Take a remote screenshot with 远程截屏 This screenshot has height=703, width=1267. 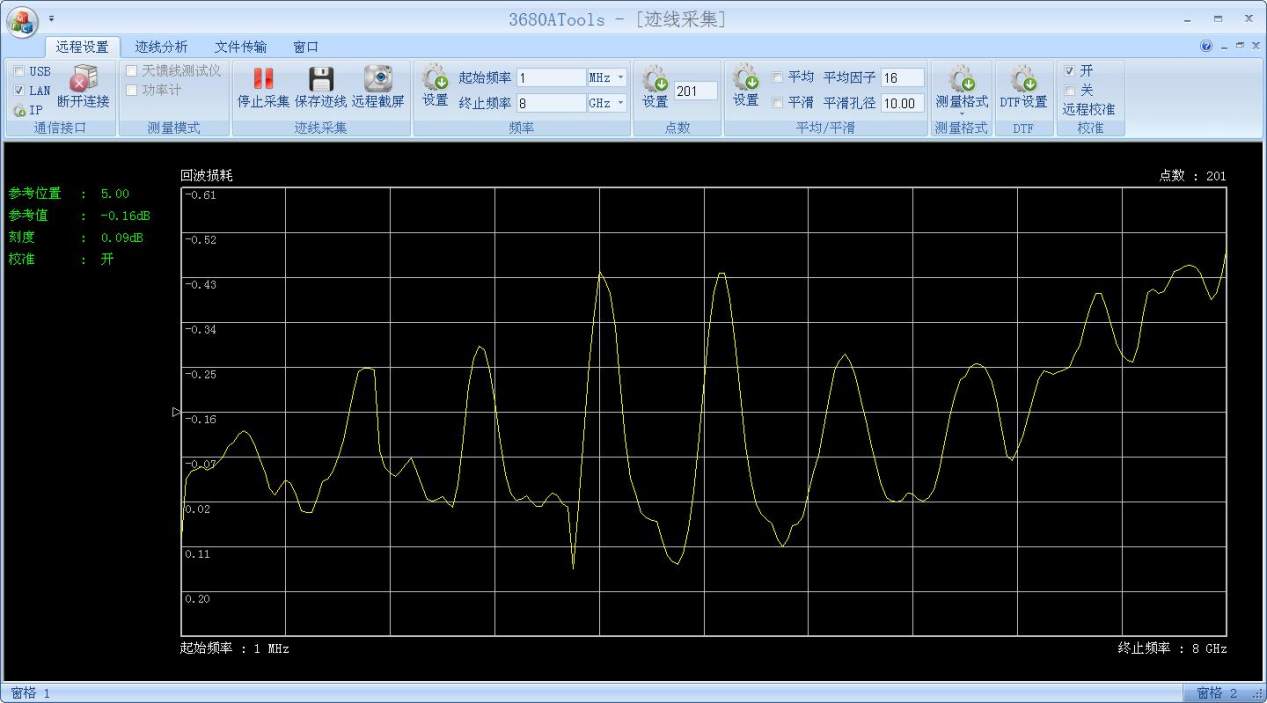click(x=378, y=79)
